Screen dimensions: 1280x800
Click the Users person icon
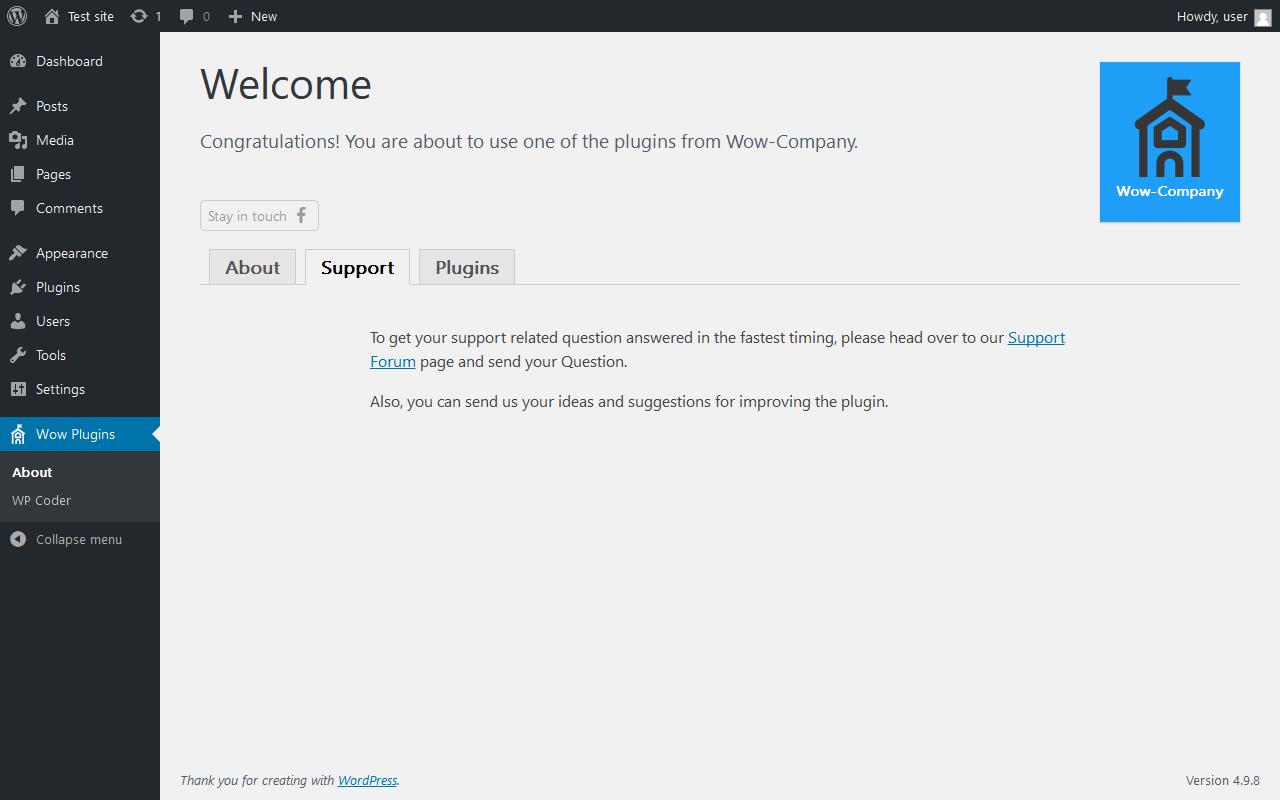[x=18, y=321]
